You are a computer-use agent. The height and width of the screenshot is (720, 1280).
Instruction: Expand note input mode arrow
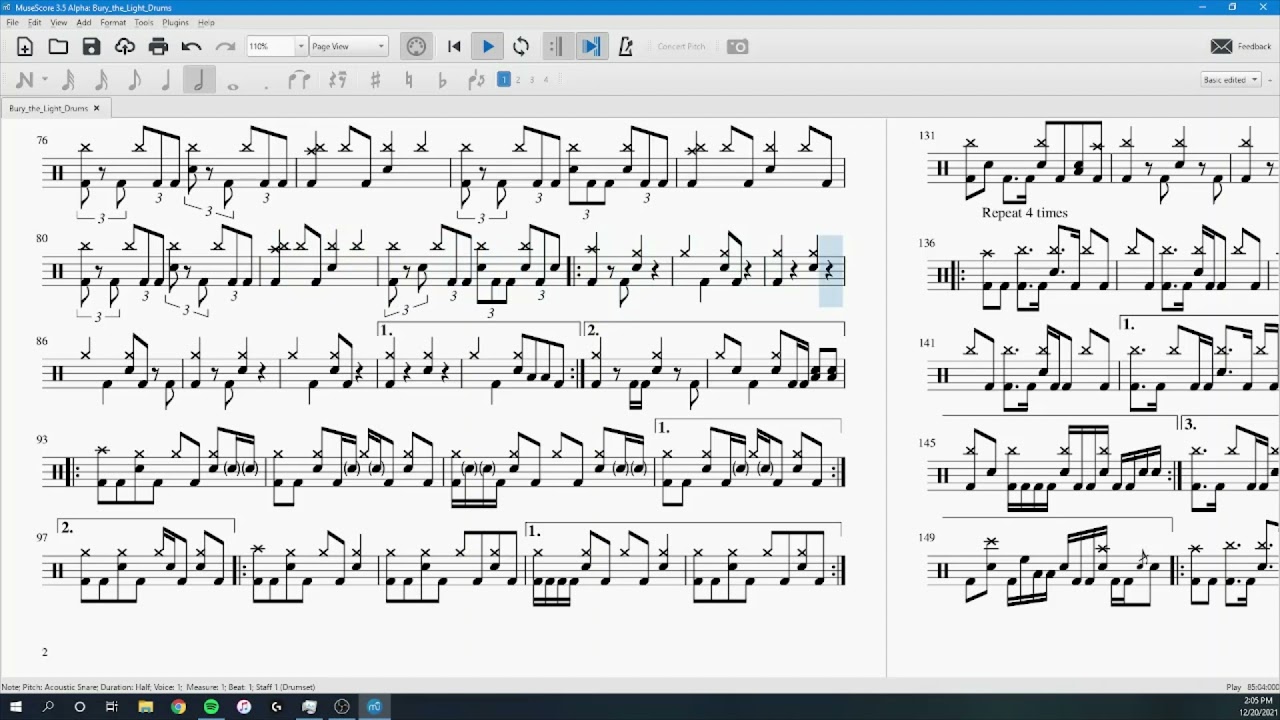click(x=45, y=80)
